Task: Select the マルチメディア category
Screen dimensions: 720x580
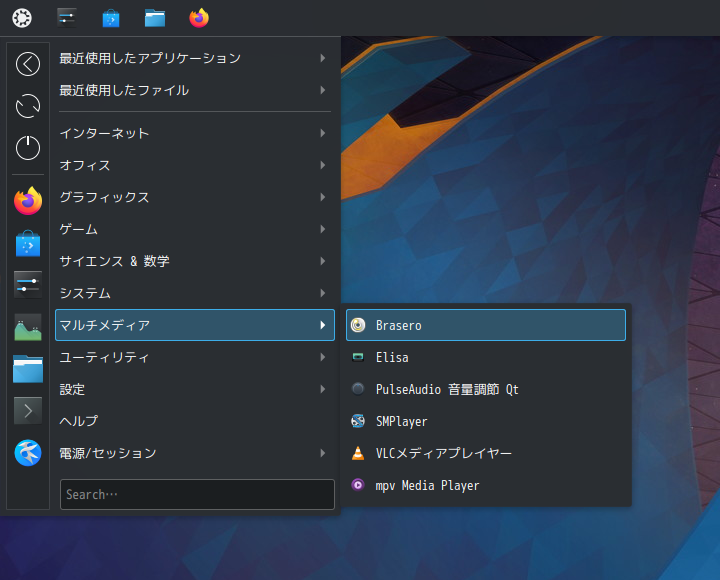Action: click(195, 325)
